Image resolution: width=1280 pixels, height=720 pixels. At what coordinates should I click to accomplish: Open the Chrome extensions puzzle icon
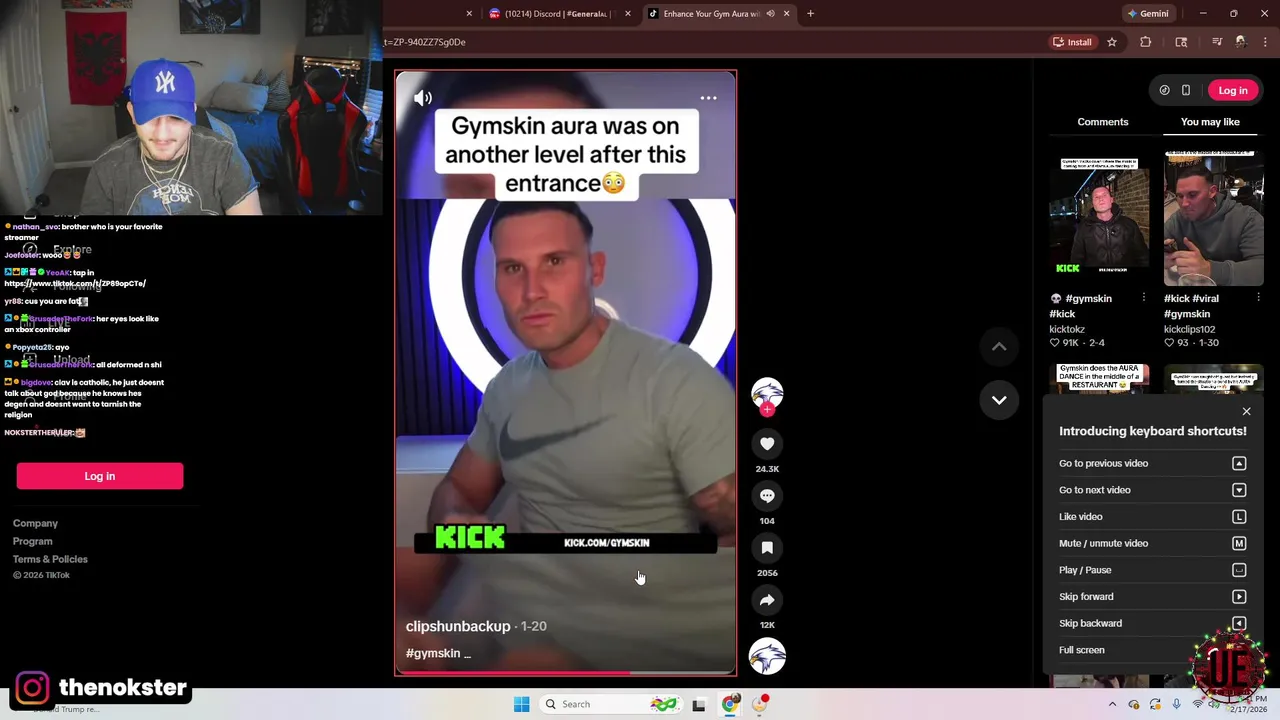point(1146,42)
